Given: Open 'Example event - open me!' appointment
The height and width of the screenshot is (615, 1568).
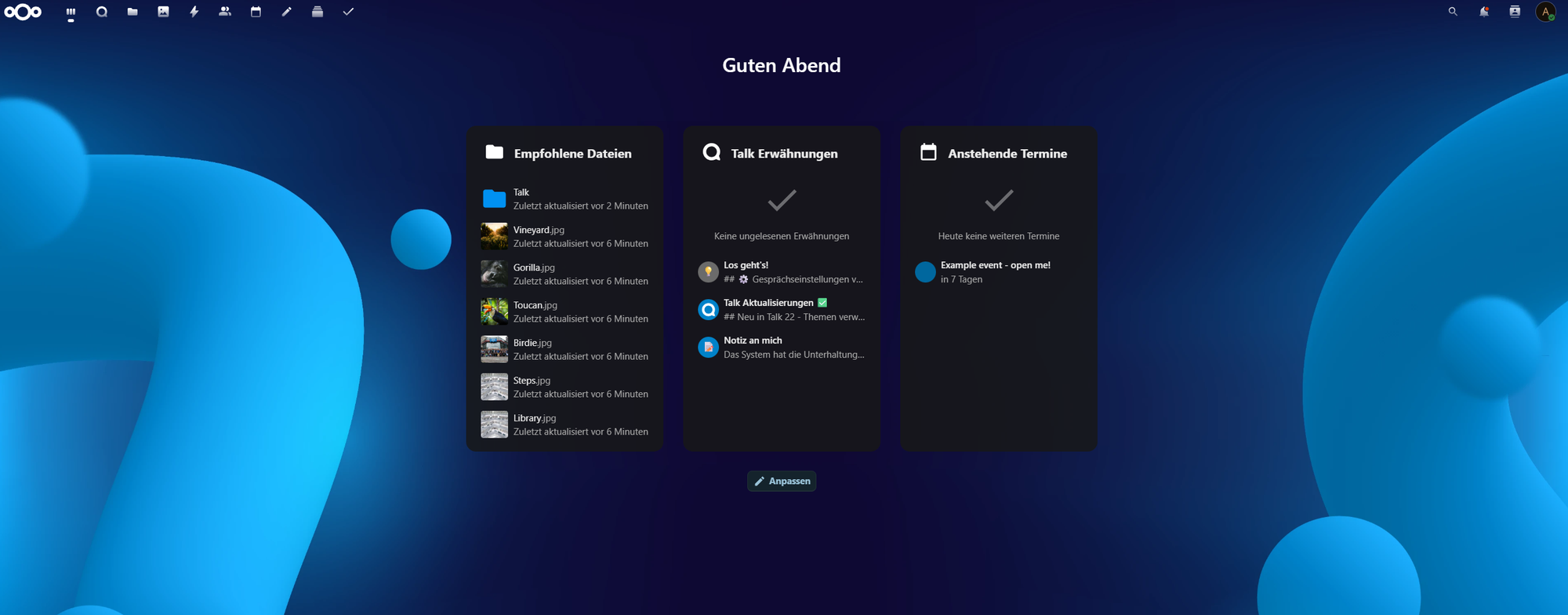Looking at the screenshot, I should 995,272.
